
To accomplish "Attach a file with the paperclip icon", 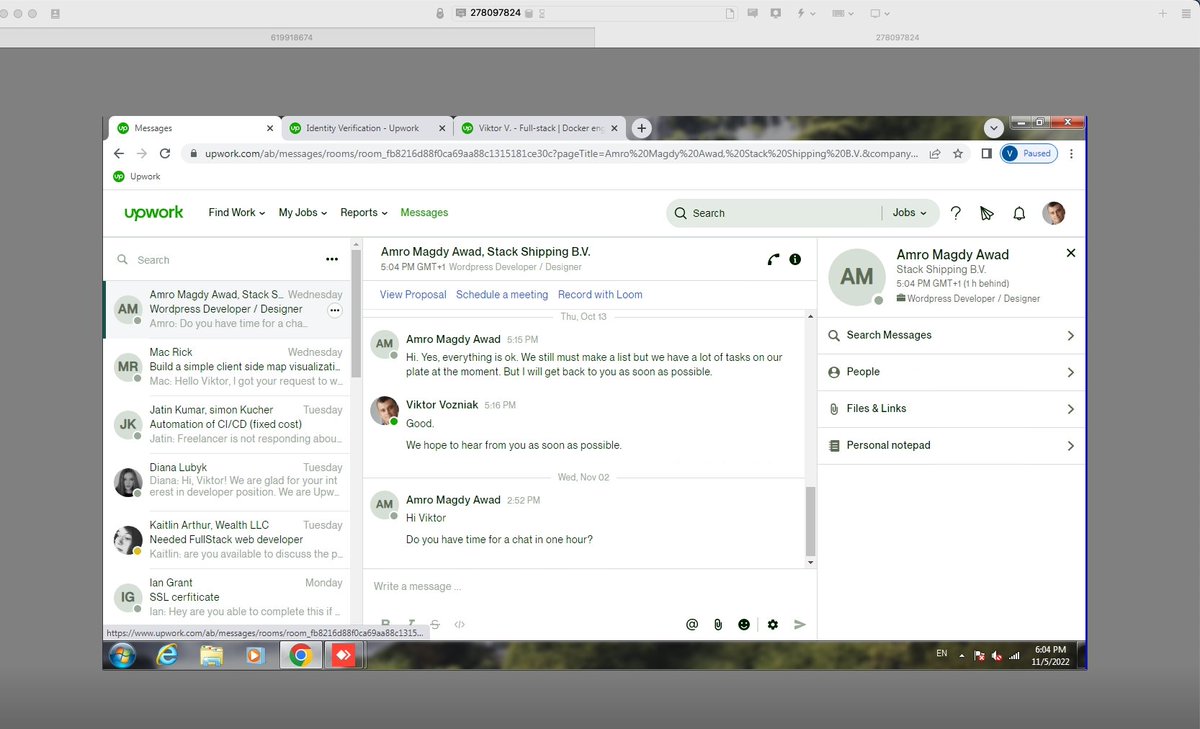I will [718, 624].
